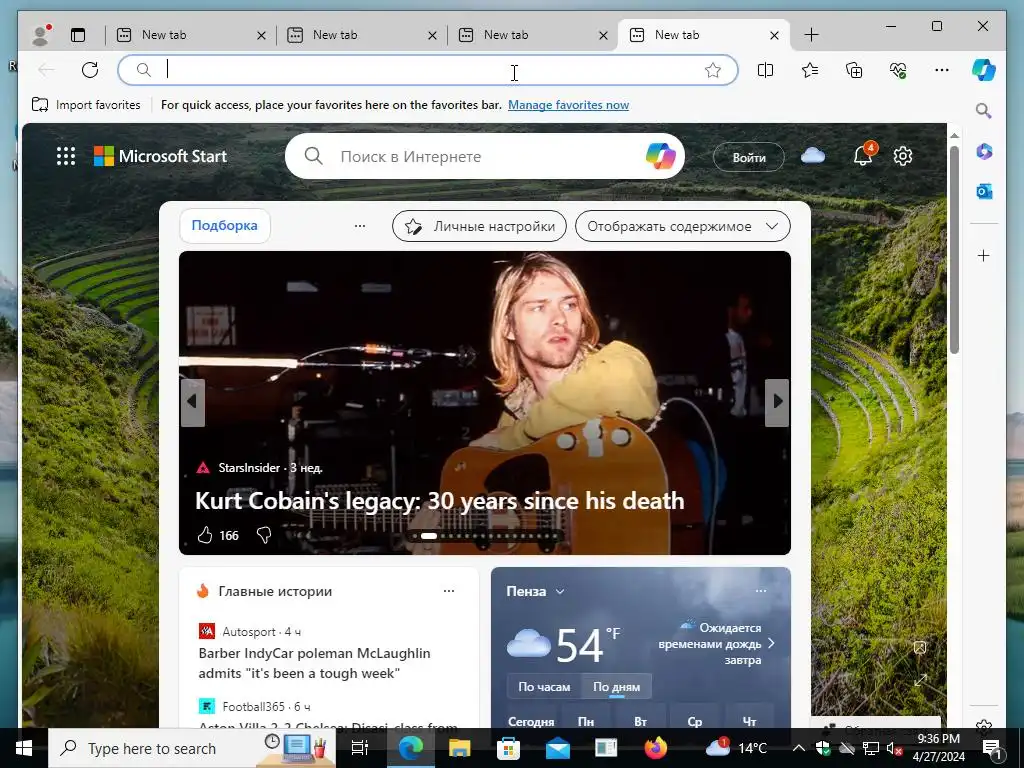Switch weather to По дням
Viewport: 1024px width, 768px height.
coord(616,687)
